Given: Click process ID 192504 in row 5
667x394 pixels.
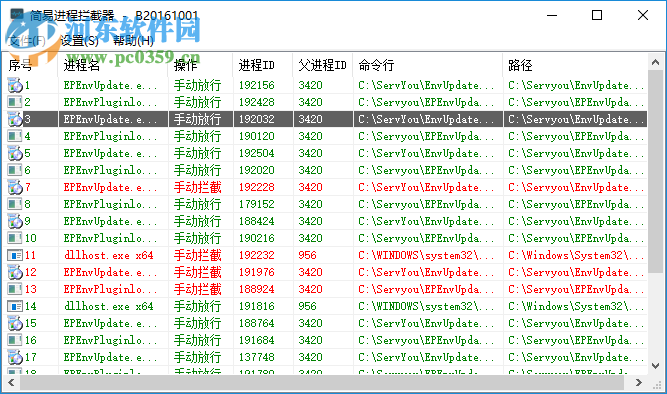Looking at the screenshot, I should pos(257,153).
